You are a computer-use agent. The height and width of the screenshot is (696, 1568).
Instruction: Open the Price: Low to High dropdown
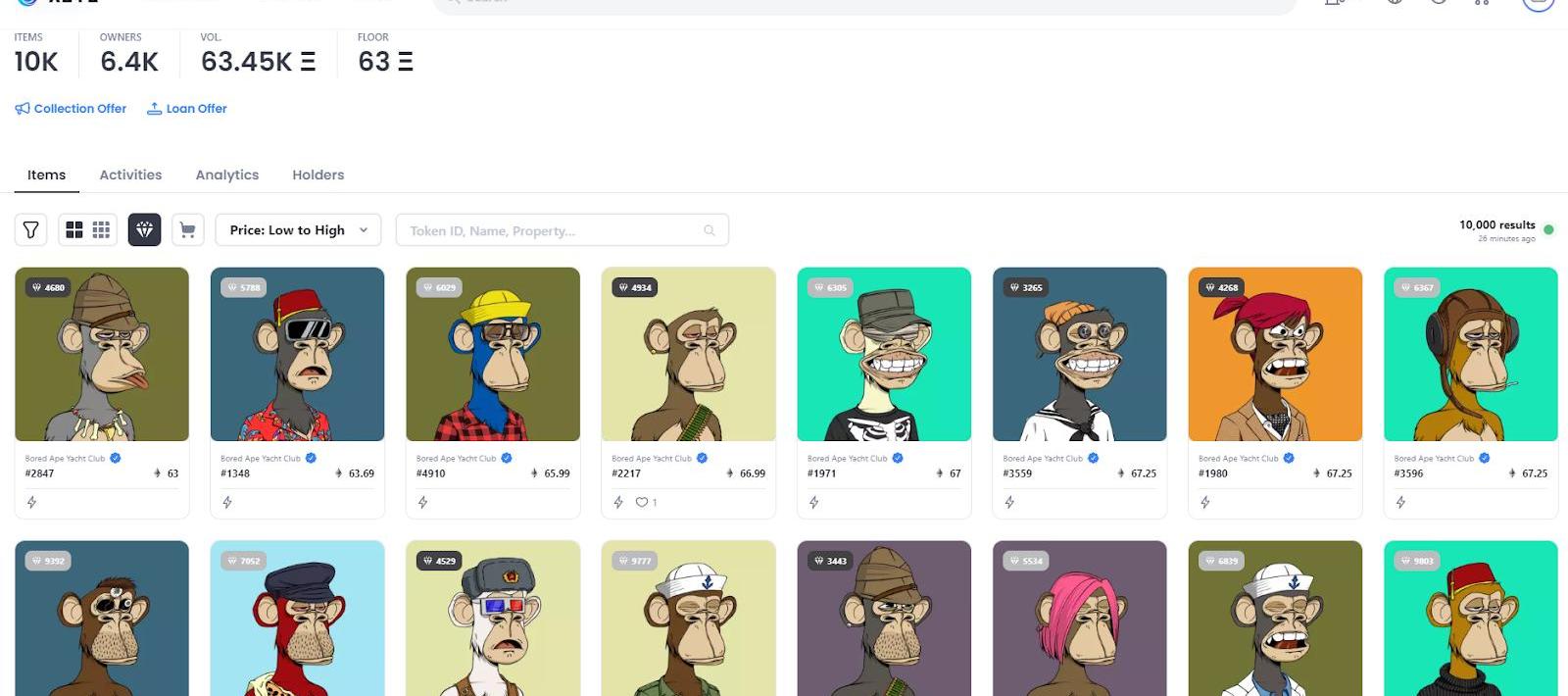tap(298, 229)
